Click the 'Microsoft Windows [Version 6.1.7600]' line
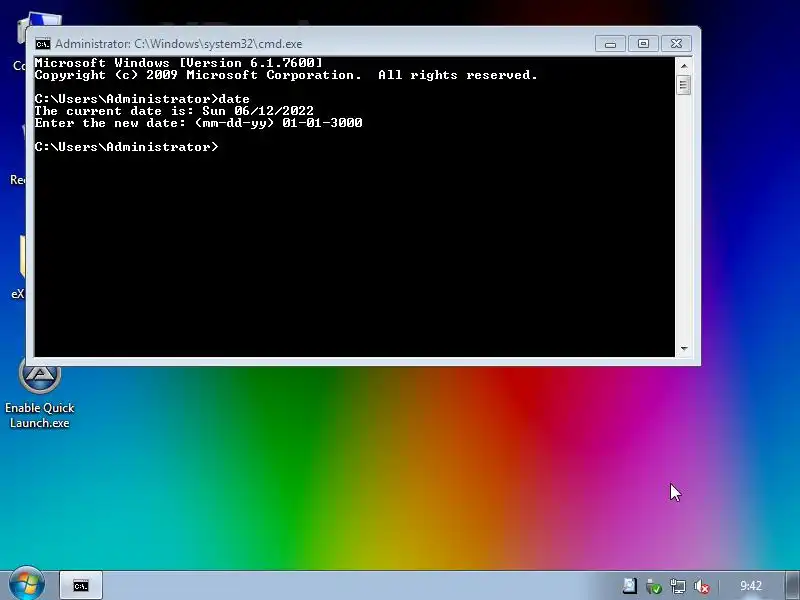 179,63
